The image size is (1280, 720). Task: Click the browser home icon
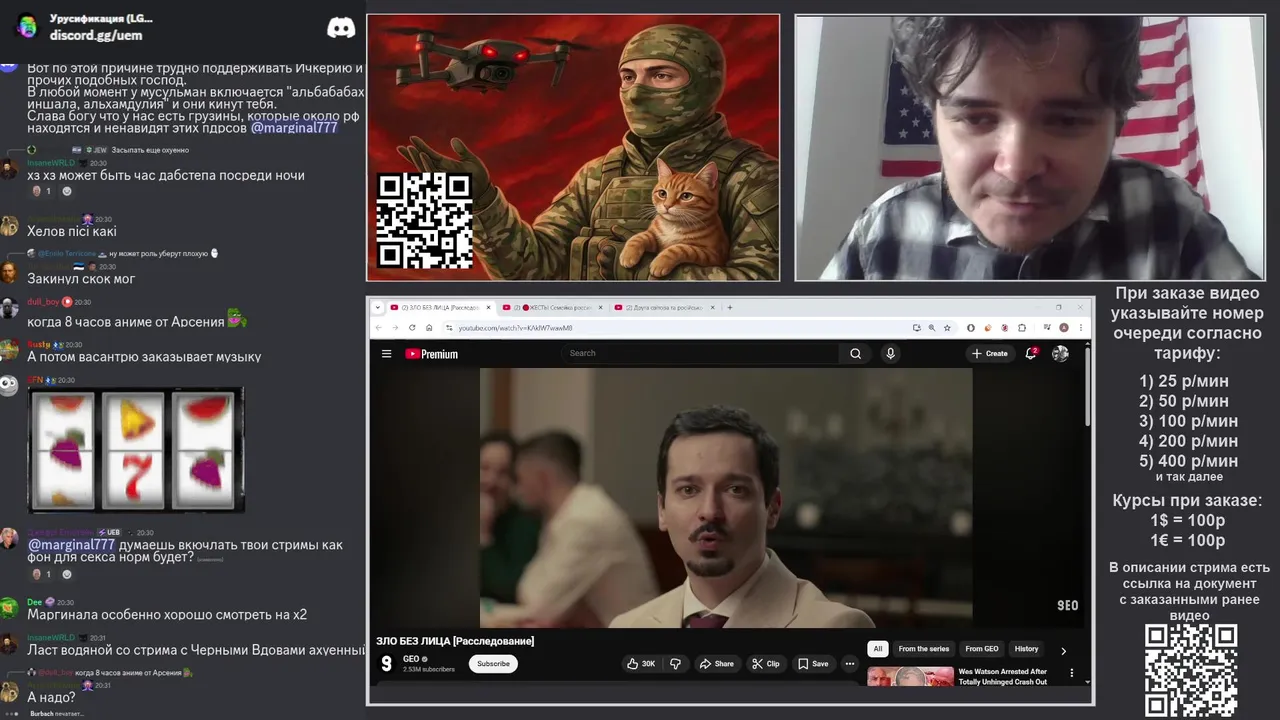(x=429, y=328)
